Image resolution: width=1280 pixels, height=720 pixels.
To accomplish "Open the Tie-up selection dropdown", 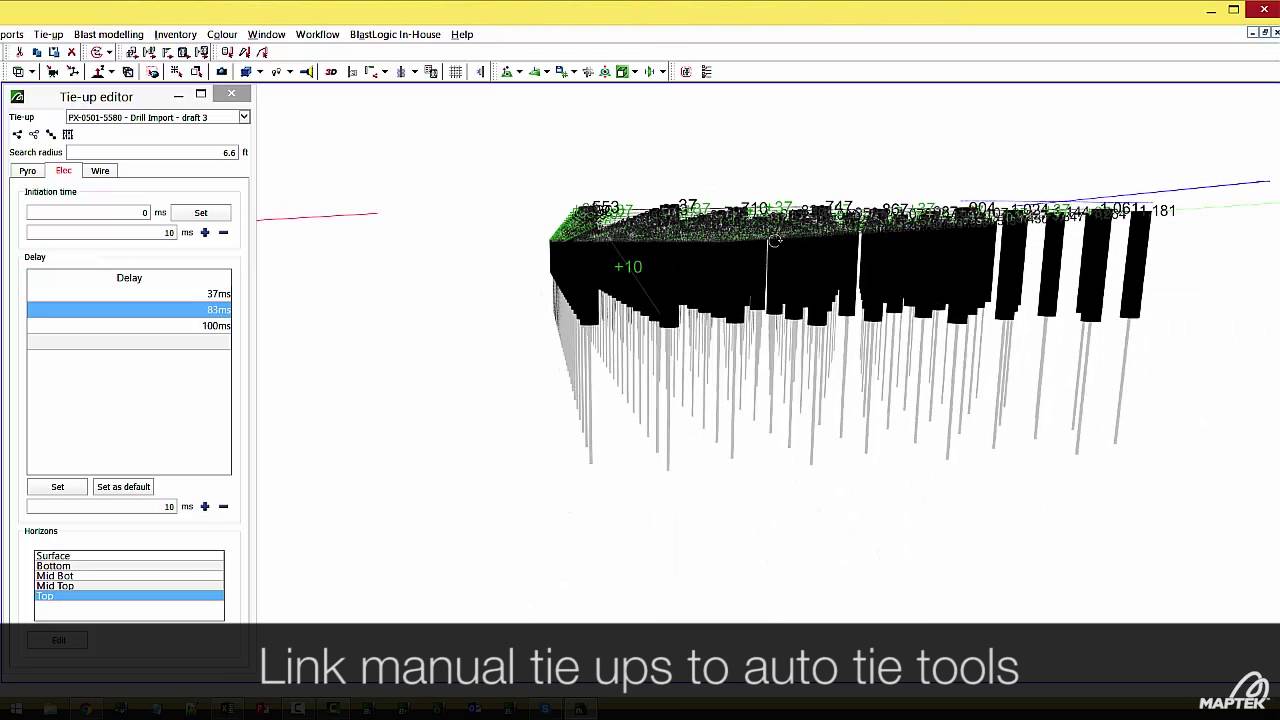I will point(243,117).
